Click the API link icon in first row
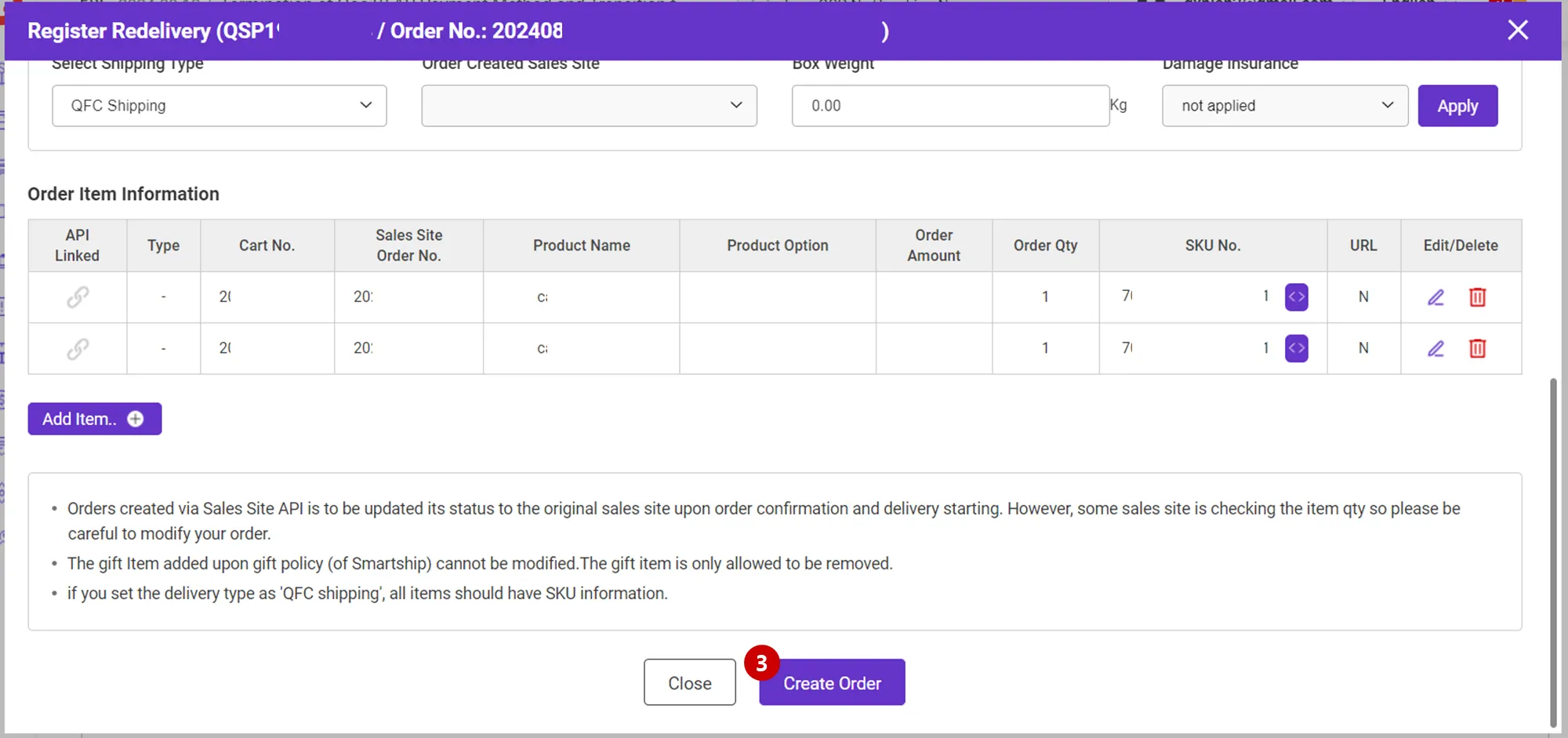 point(78,297)
